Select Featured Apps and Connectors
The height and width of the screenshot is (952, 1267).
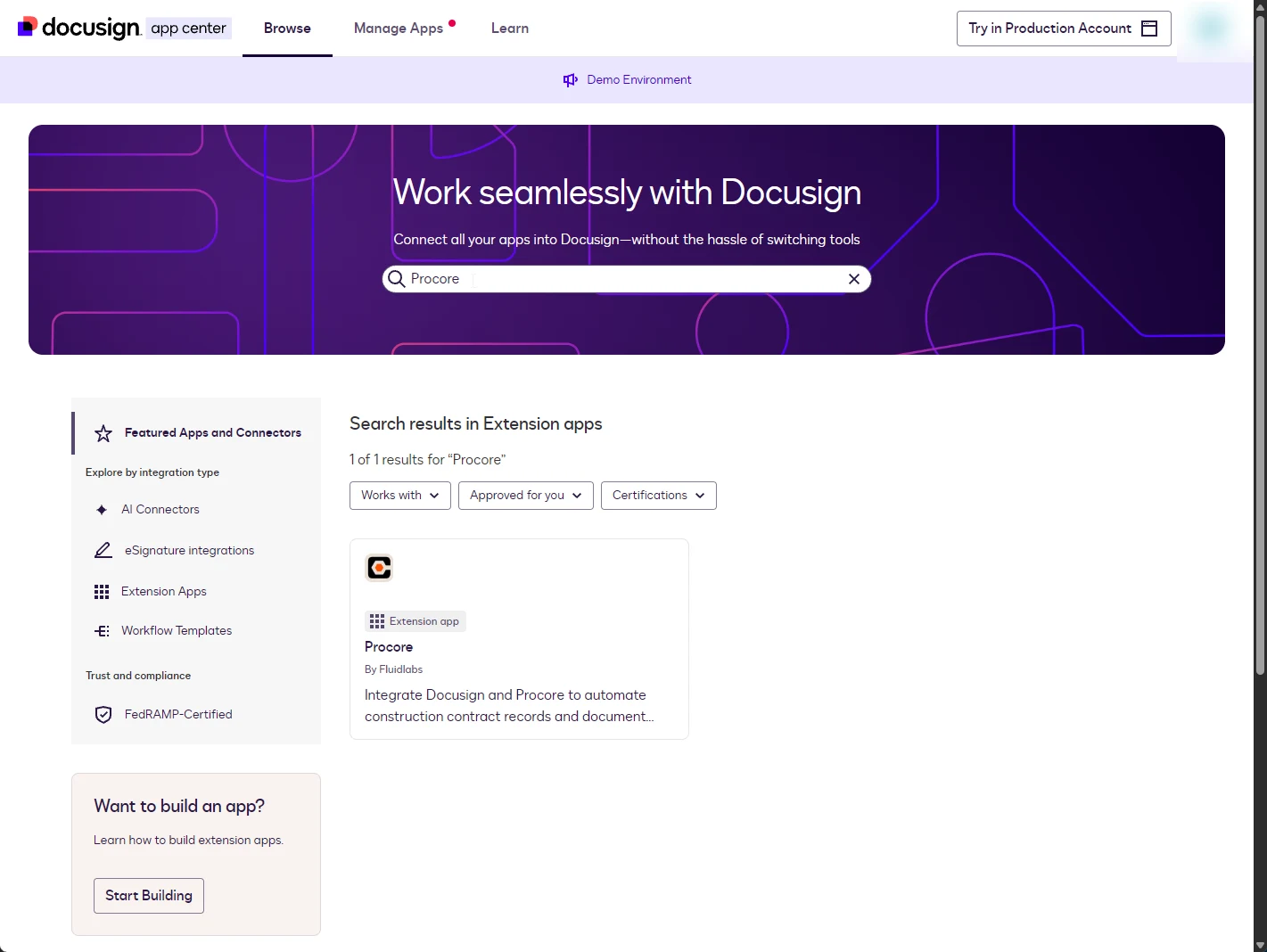(196, 433)
